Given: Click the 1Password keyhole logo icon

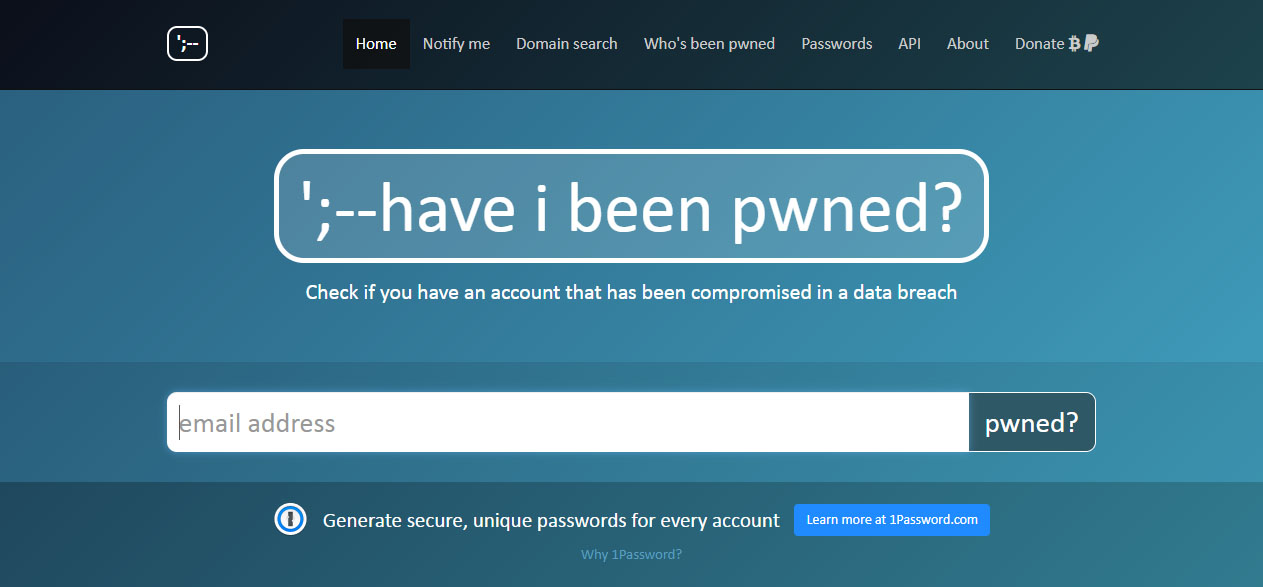Looking at the screenshot, I should (x=290, y=519).
